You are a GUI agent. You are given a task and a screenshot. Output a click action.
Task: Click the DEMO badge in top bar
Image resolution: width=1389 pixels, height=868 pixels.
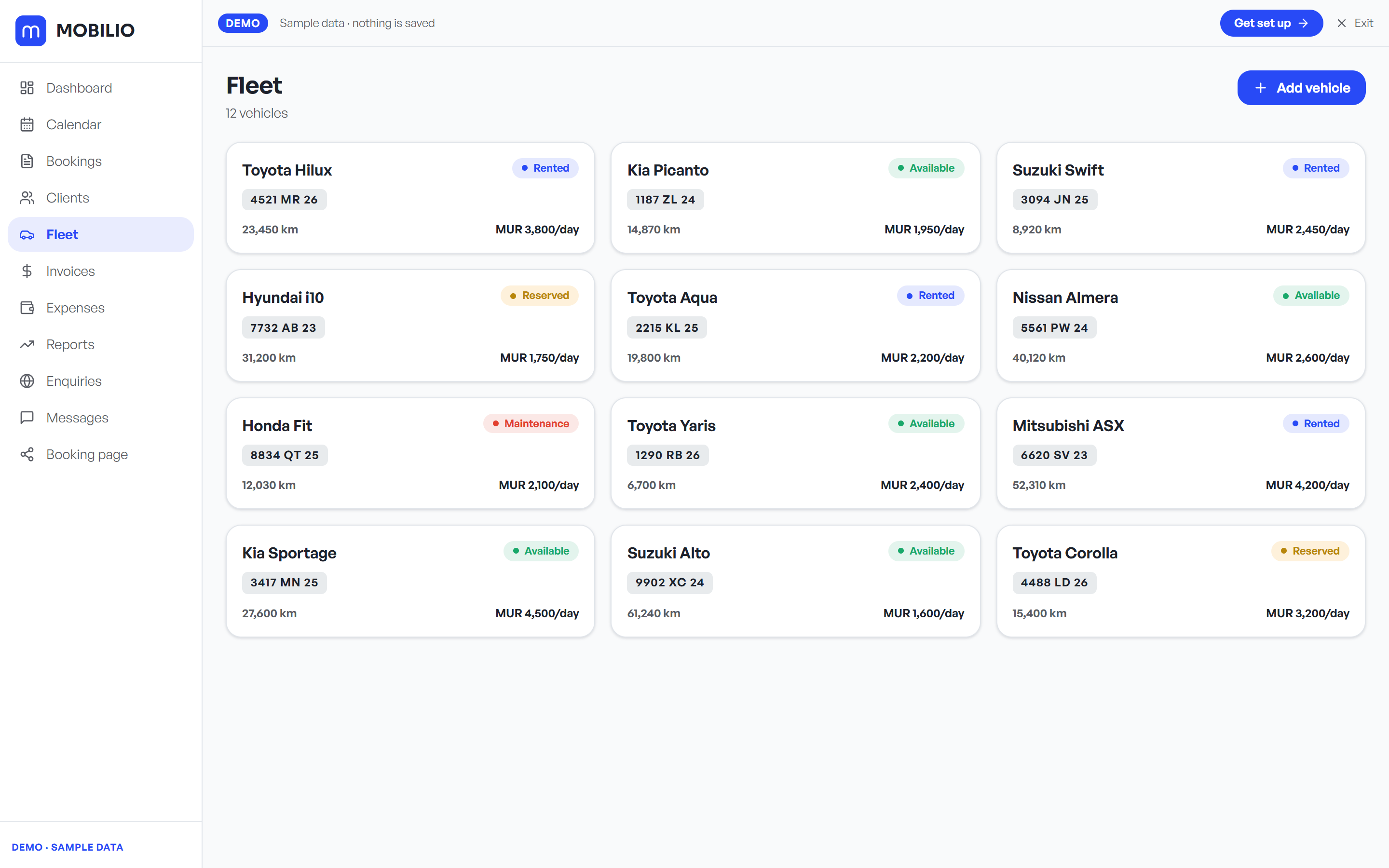click(243, 23)
